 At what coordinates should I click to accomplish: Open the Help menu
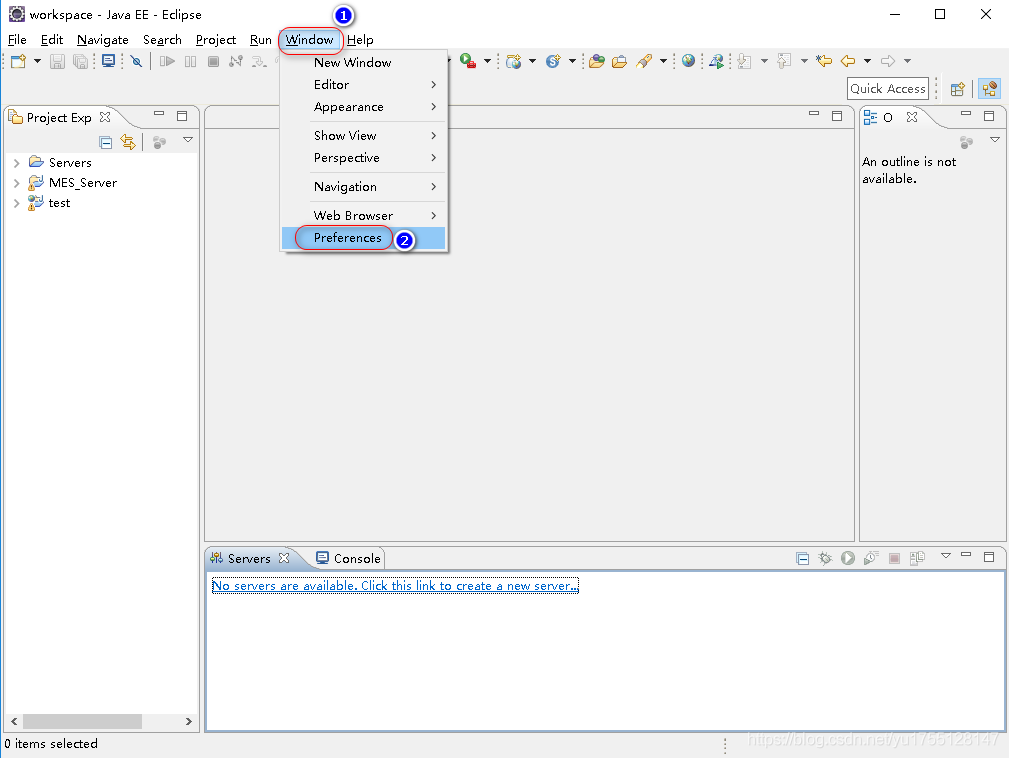click(360, 40)
